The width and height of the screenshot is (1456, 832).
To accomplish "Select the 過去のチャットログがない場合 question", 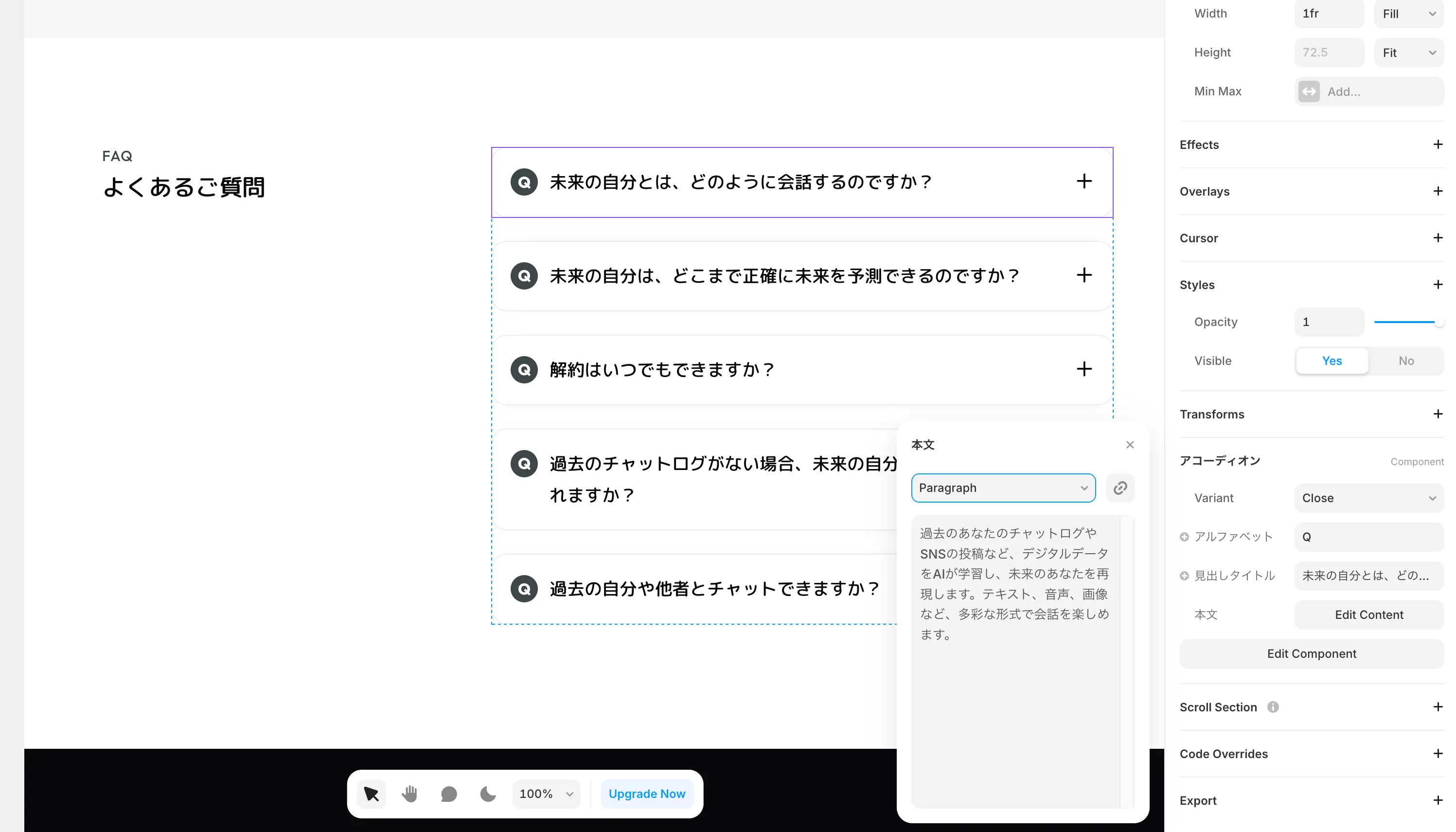I will (724, 479).
